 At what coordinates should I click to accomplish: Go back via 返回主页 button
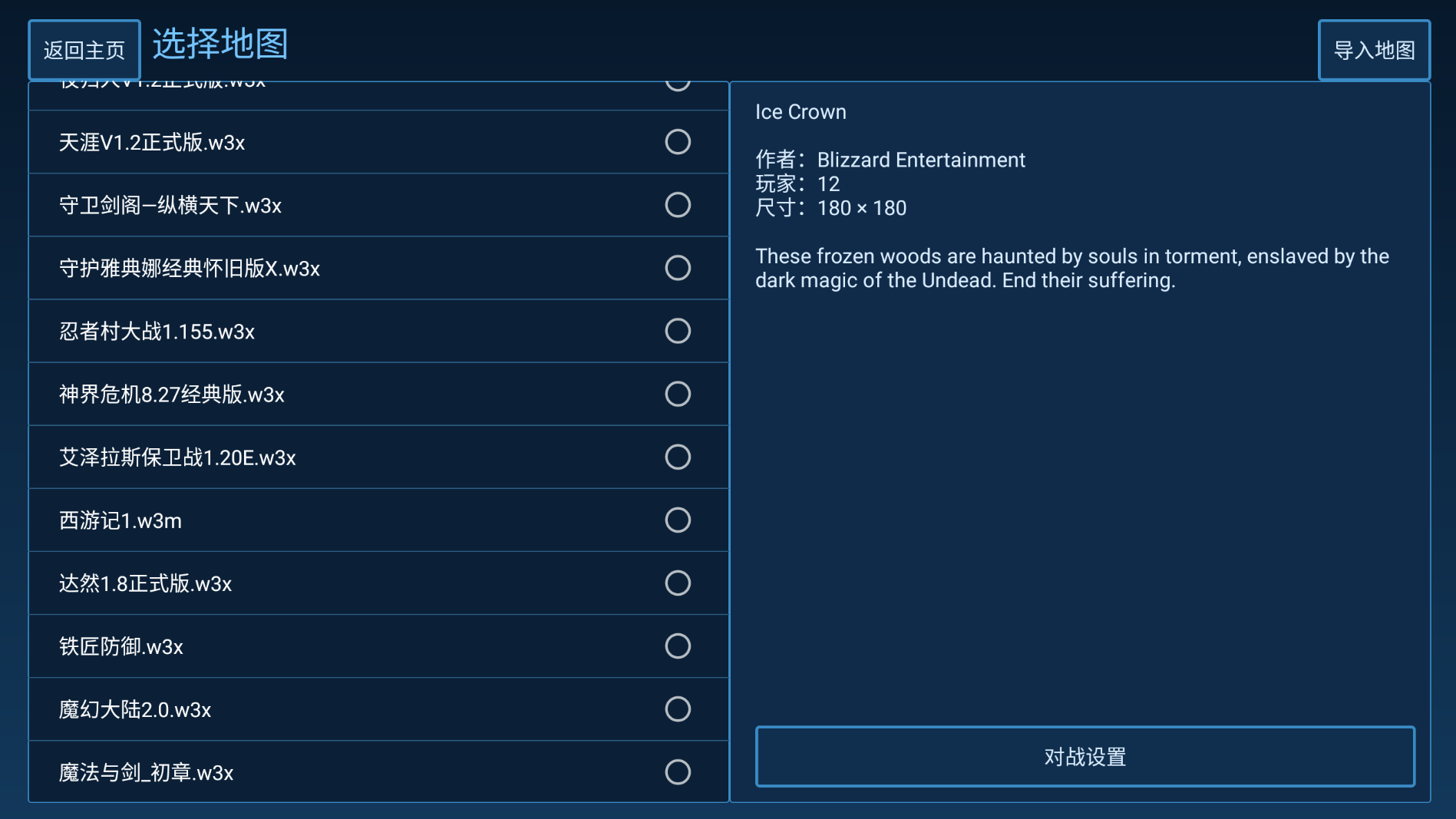click(x=84, y=50)
